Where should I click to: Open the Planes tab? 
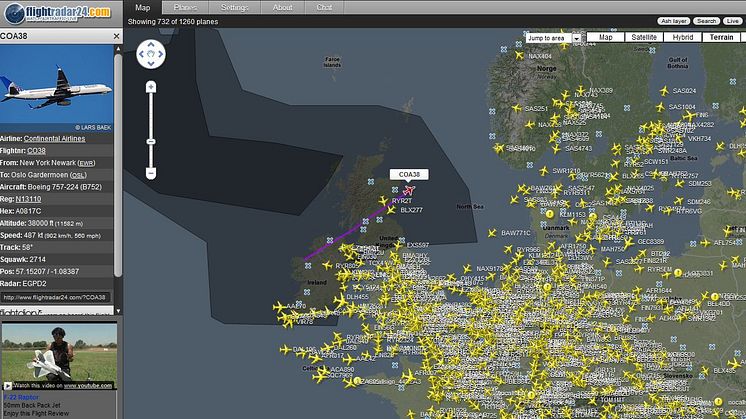click(x=185, y=7)
